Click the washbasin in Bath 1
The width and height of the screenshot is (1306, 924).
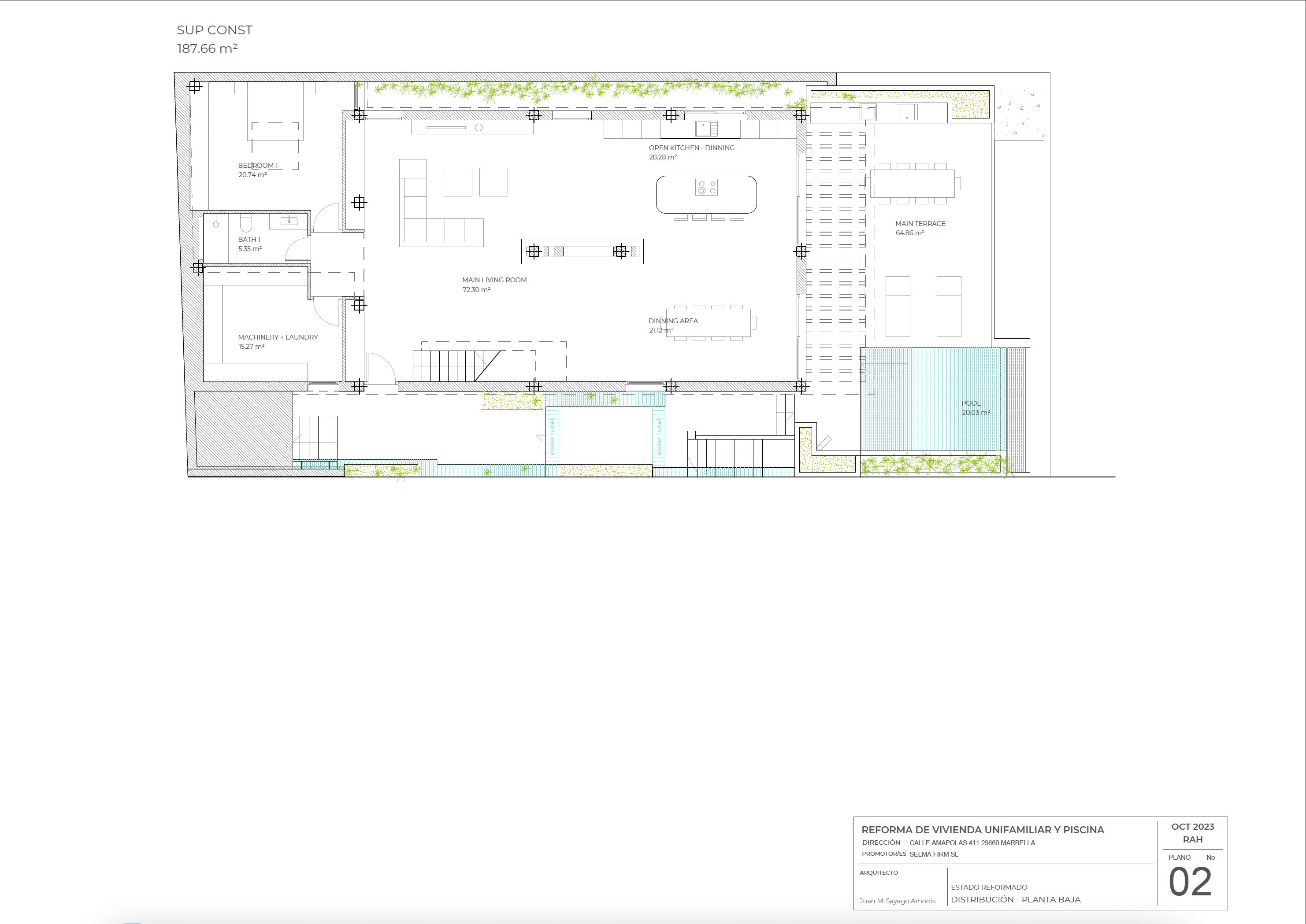click(x=289, y=221)
